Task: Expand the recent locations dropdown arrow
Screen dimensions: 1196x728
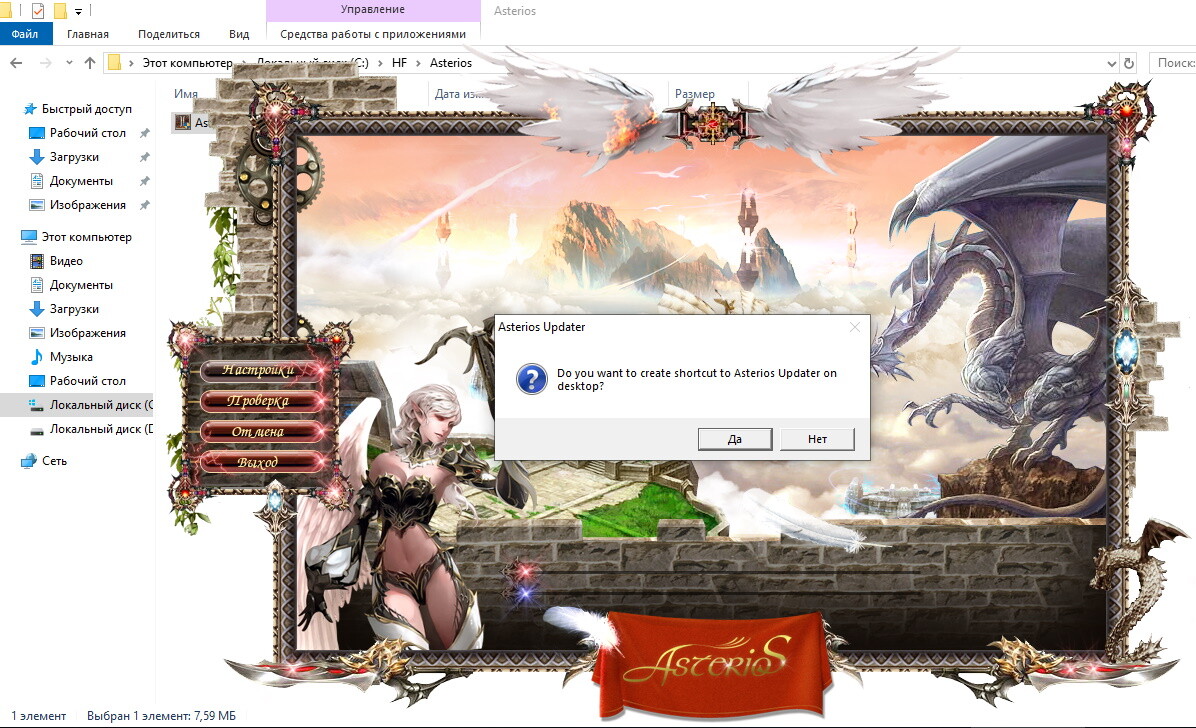Action: point(68,63)
